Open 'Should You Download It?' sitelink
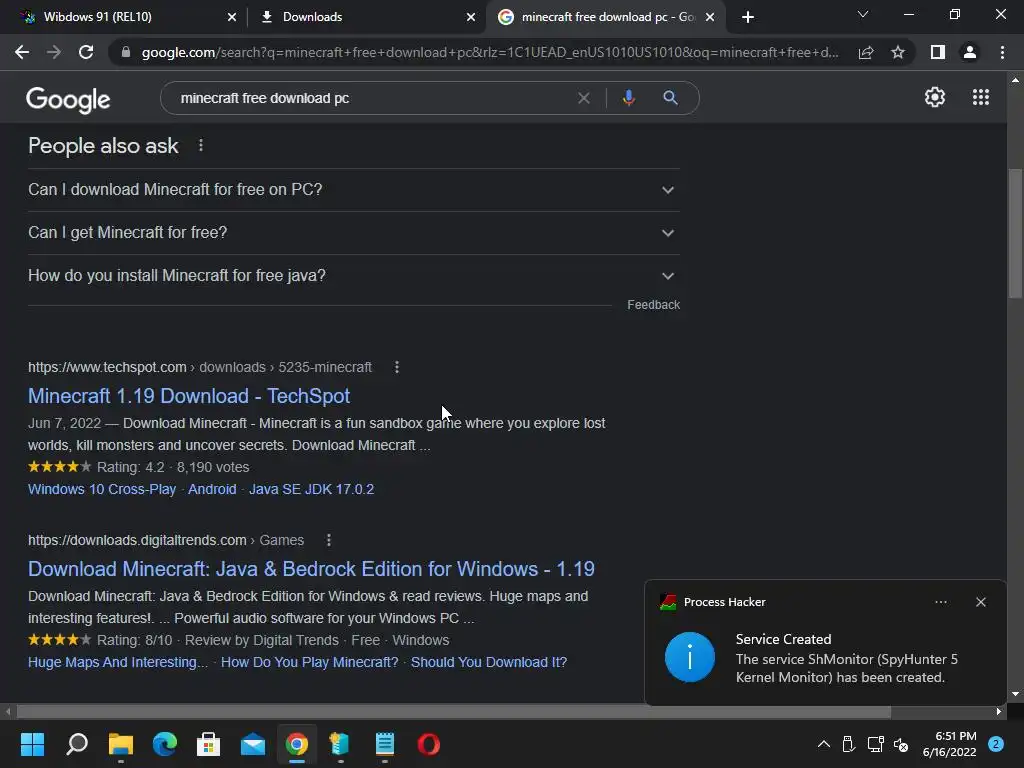Viewport: 1024px width, 768px height. click(488, 662)
